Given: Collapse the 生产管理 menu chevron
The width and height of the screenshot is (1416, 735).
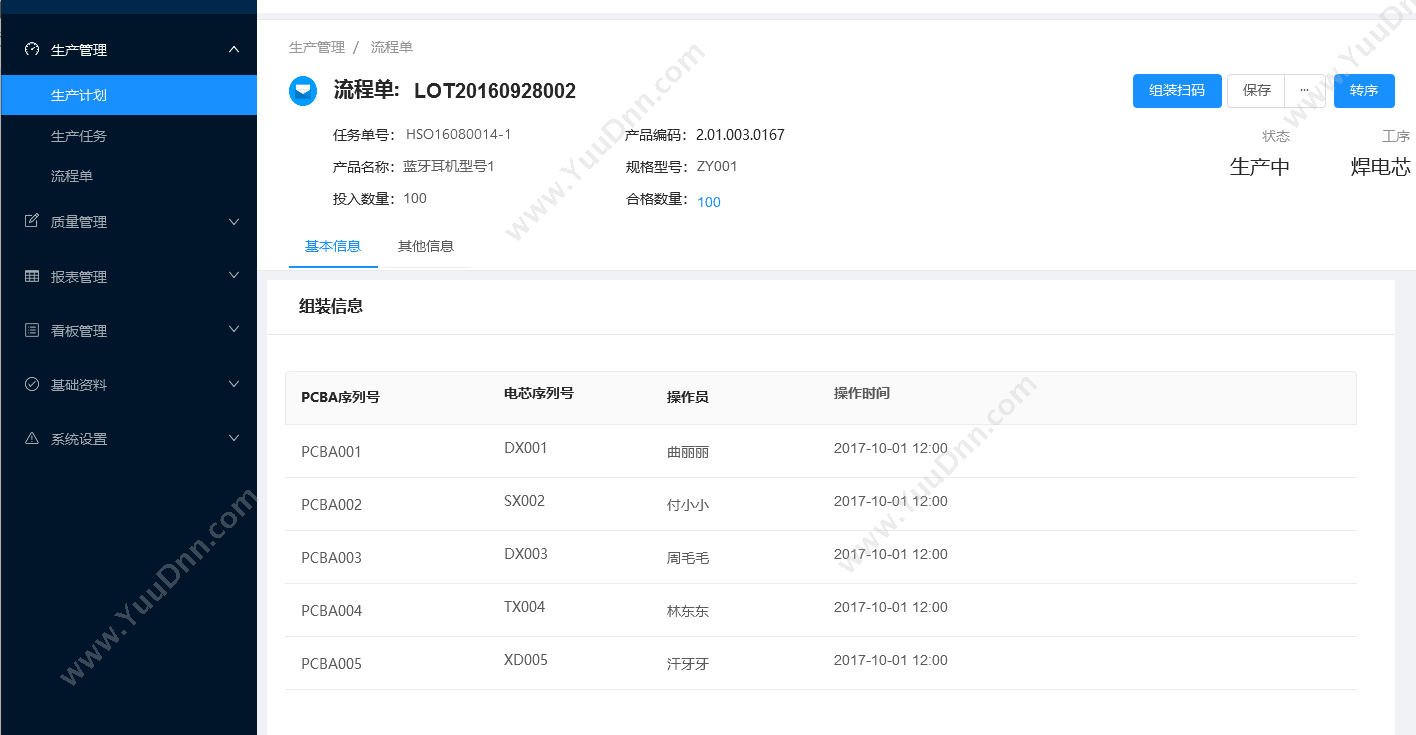Looking at the screenshot, I should tap(234, 49).
